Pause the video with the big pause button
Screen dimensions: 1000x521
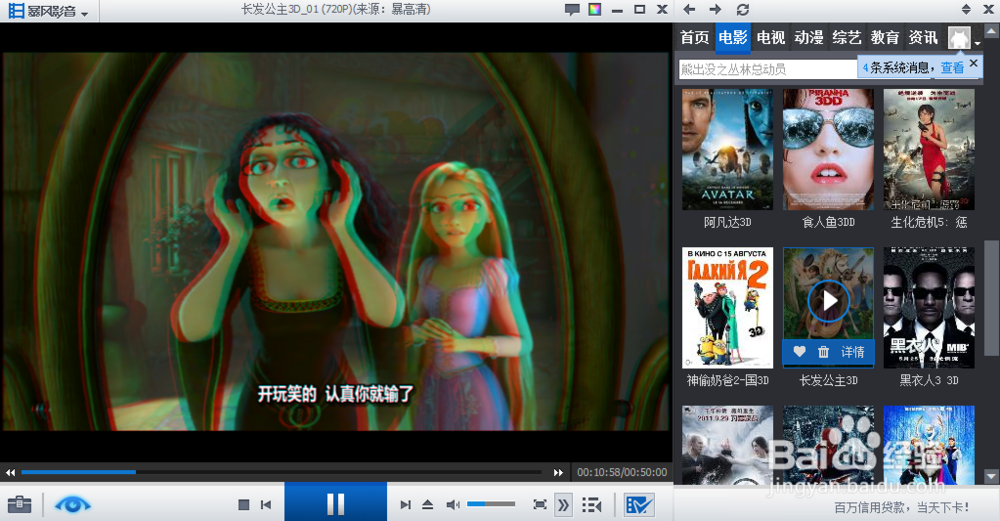click(335, 504)
